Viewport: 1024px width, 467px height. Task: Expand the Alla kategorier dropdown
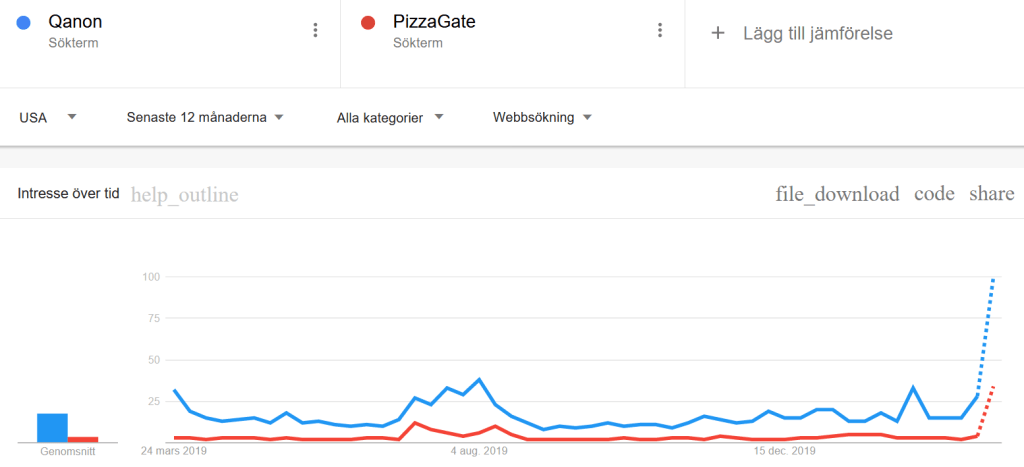tap(390, 117)
